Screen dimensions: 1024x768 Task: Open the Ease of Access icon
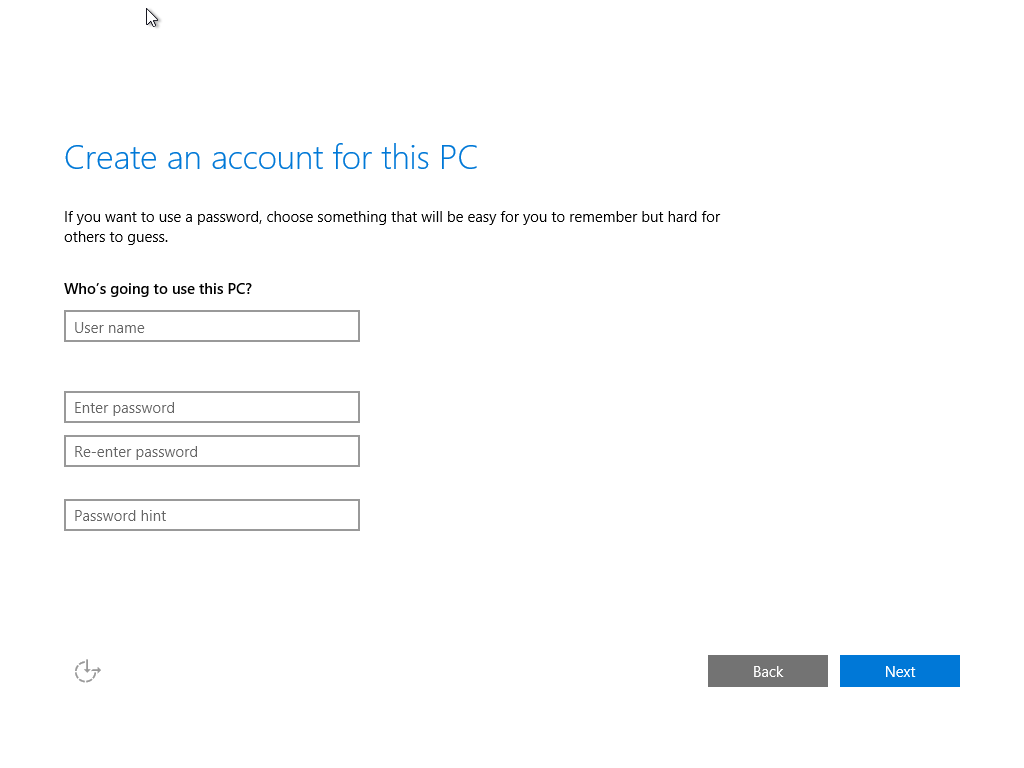click(x=88, y=671)
